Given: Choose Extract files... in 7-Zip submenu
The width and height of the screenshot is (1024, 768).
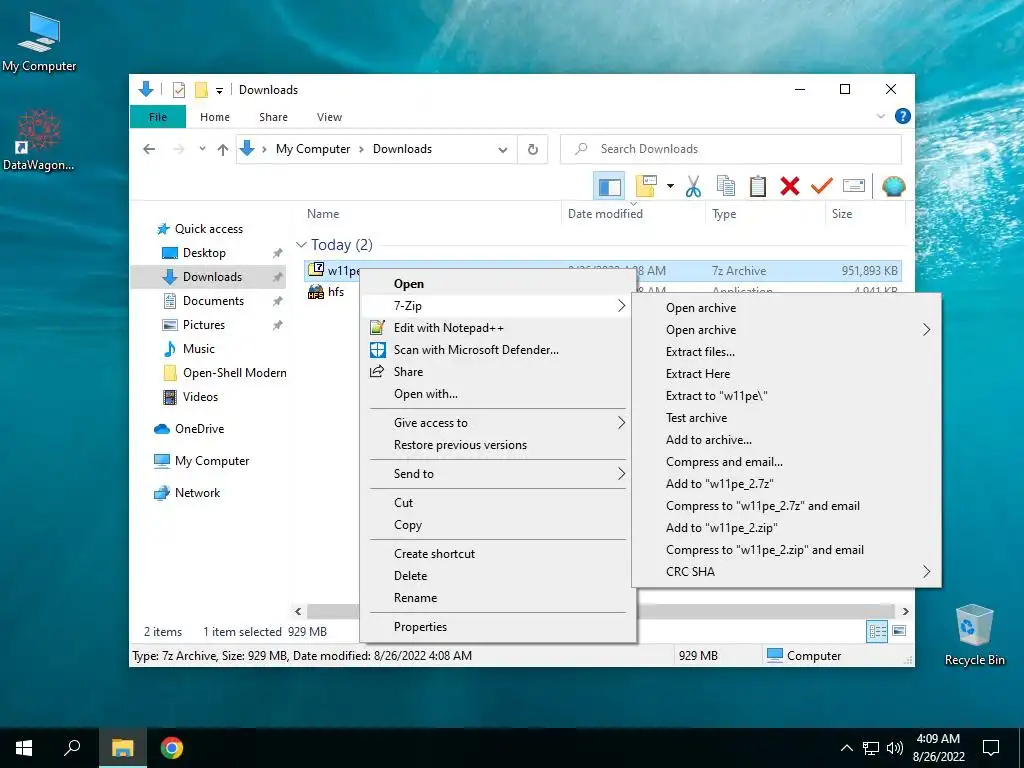Looking at the screenshot, I should click(786, 351).
